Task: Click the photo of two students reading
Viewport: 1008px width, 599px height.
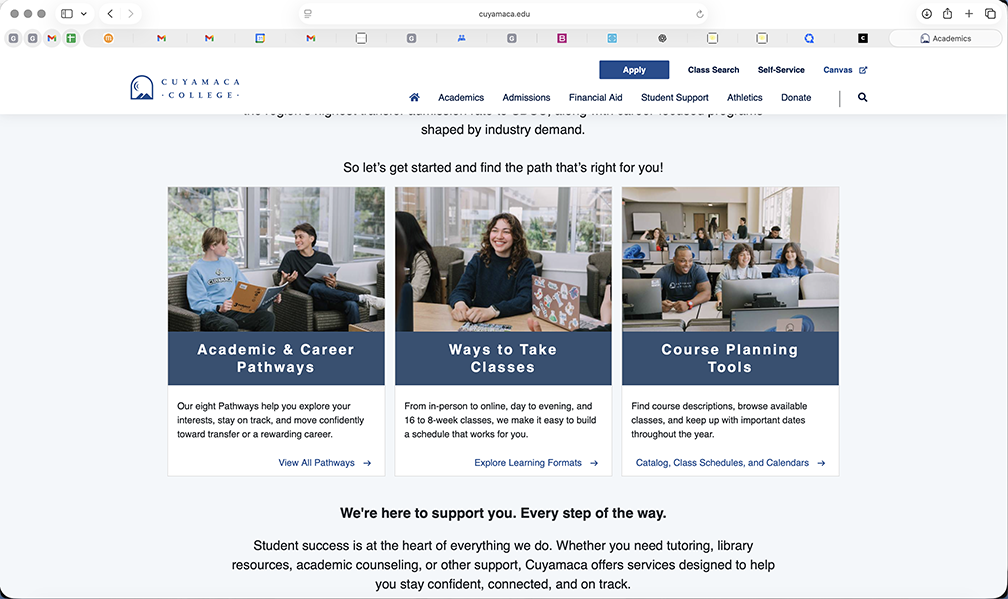Action: point(276,259)
